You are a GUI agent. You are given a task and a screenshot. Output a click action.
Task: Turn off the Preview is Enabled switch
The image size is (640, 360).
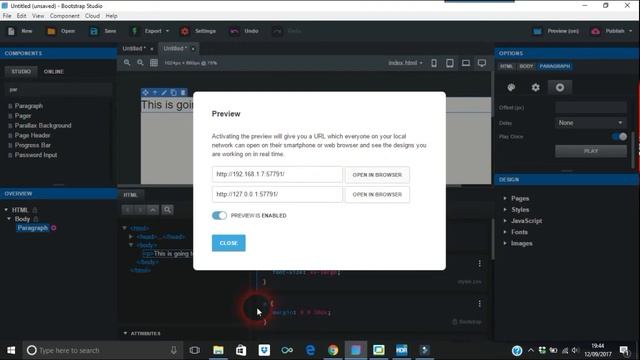point(219,216)
